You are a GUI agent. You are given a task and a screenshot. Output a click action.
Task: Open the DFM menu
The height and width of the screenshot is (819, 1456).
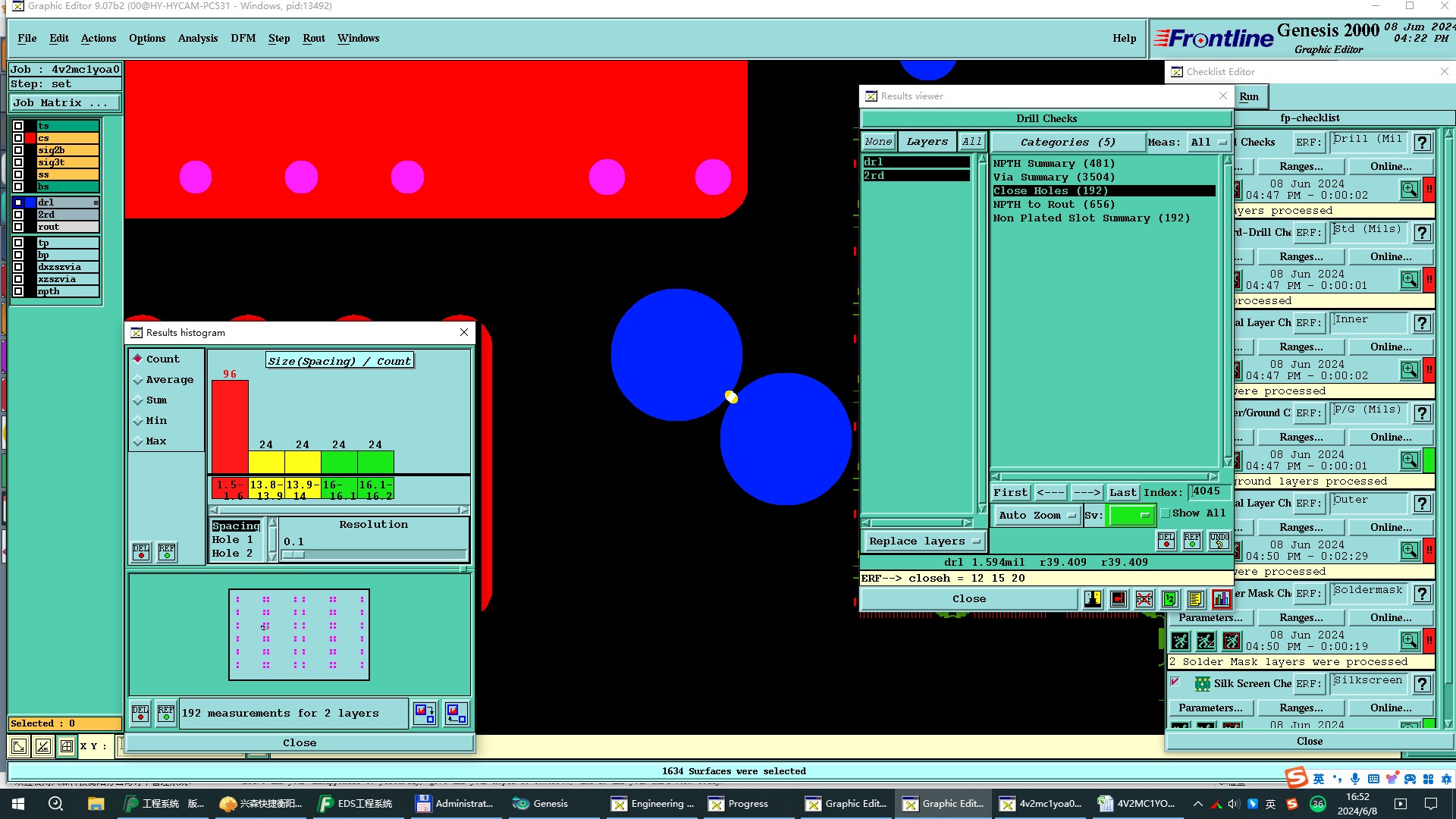tap(243, 38)
